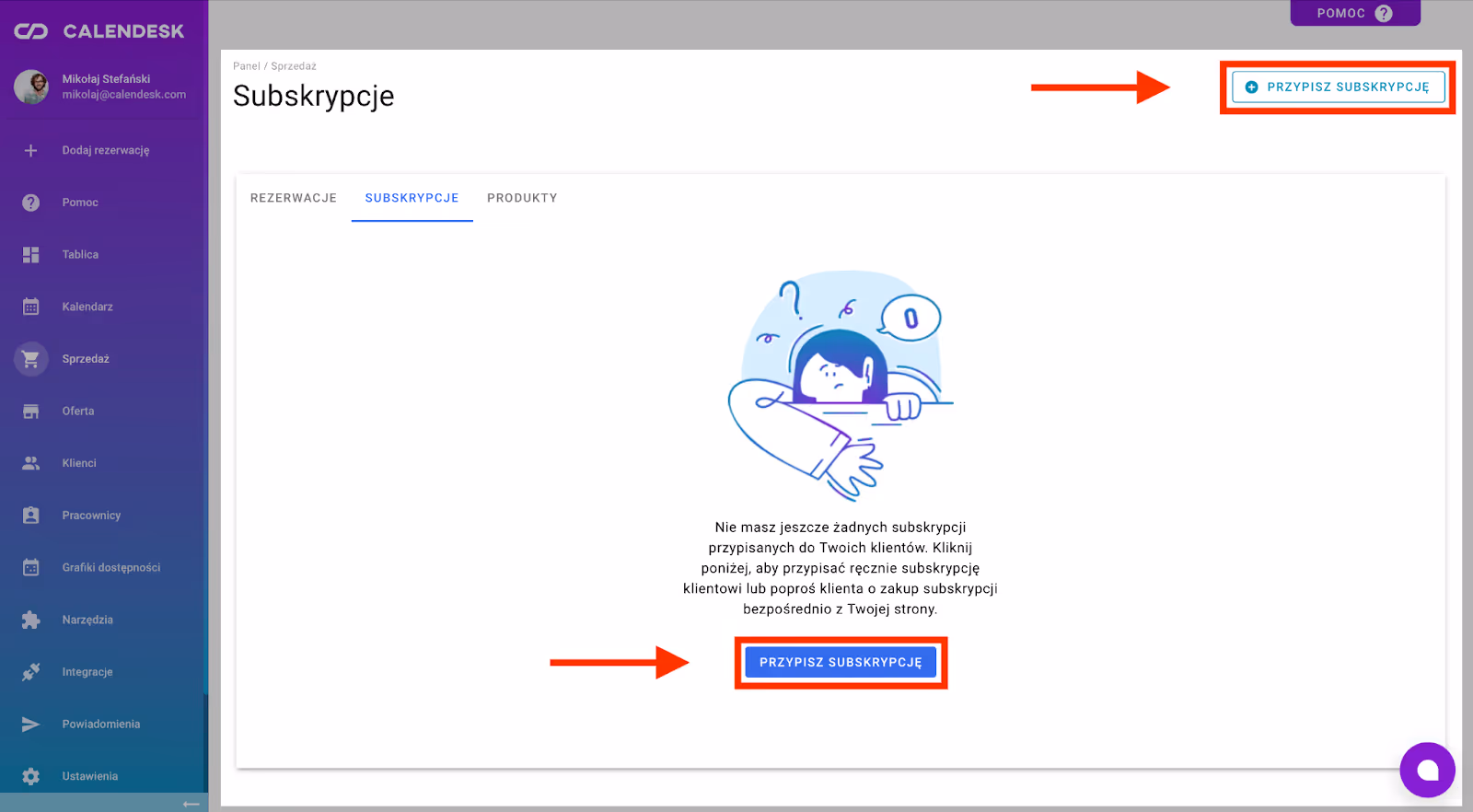Click the blue Przypisz subskrypcję button
The image size is (1473, 812).
point(840,662)
